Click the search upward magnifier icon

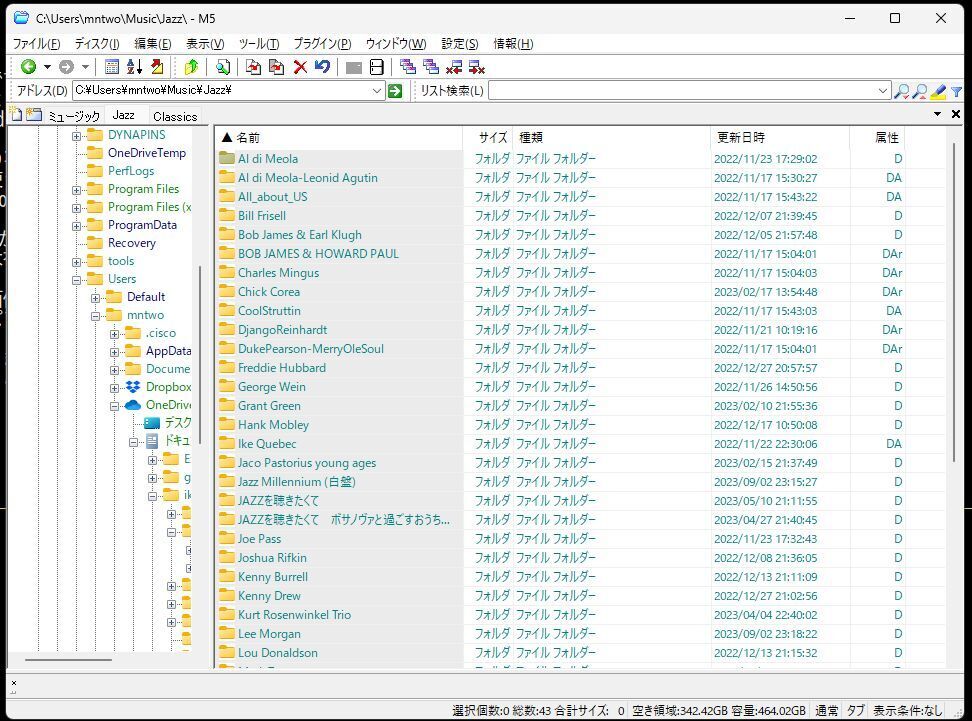pos(921,92)
